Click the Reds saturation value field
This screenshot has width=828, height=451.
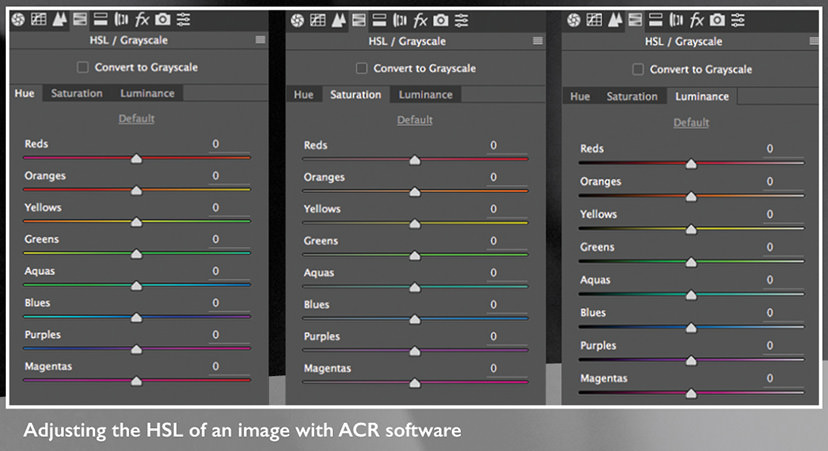(506, 145)
